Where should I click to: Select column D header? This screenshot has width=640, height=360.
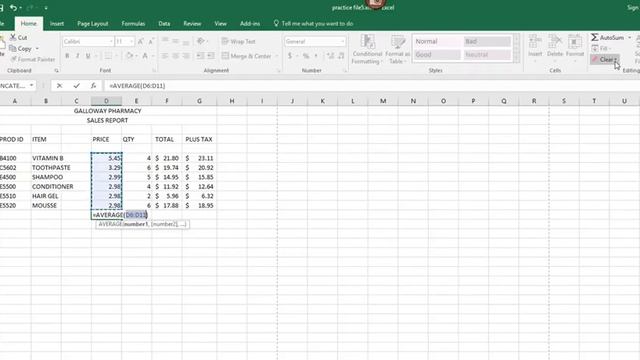pyautogui.click(x=106, y=101)
